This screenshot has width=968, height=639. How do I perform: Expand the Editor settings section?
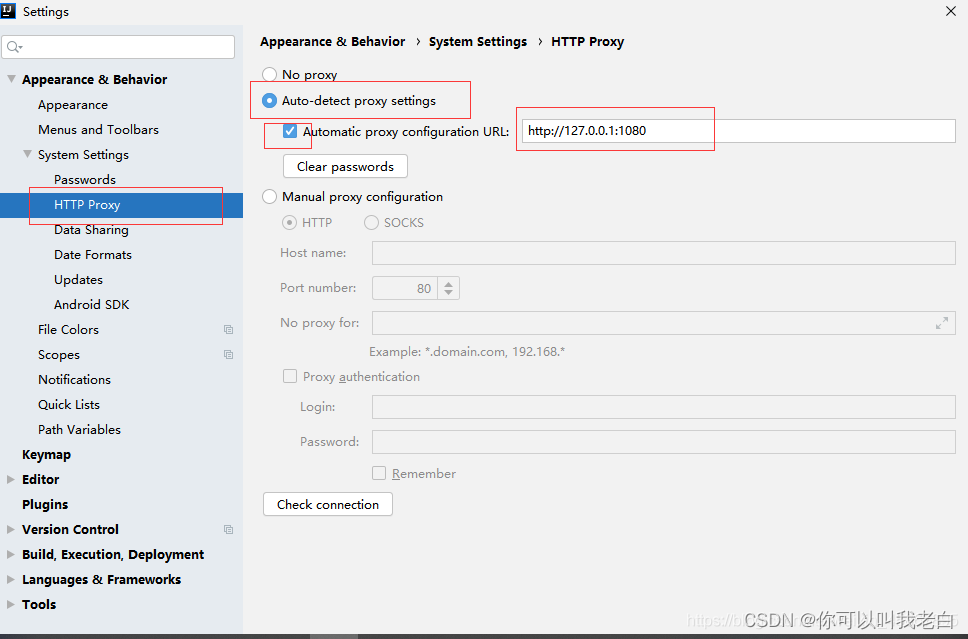pos(11,480)
